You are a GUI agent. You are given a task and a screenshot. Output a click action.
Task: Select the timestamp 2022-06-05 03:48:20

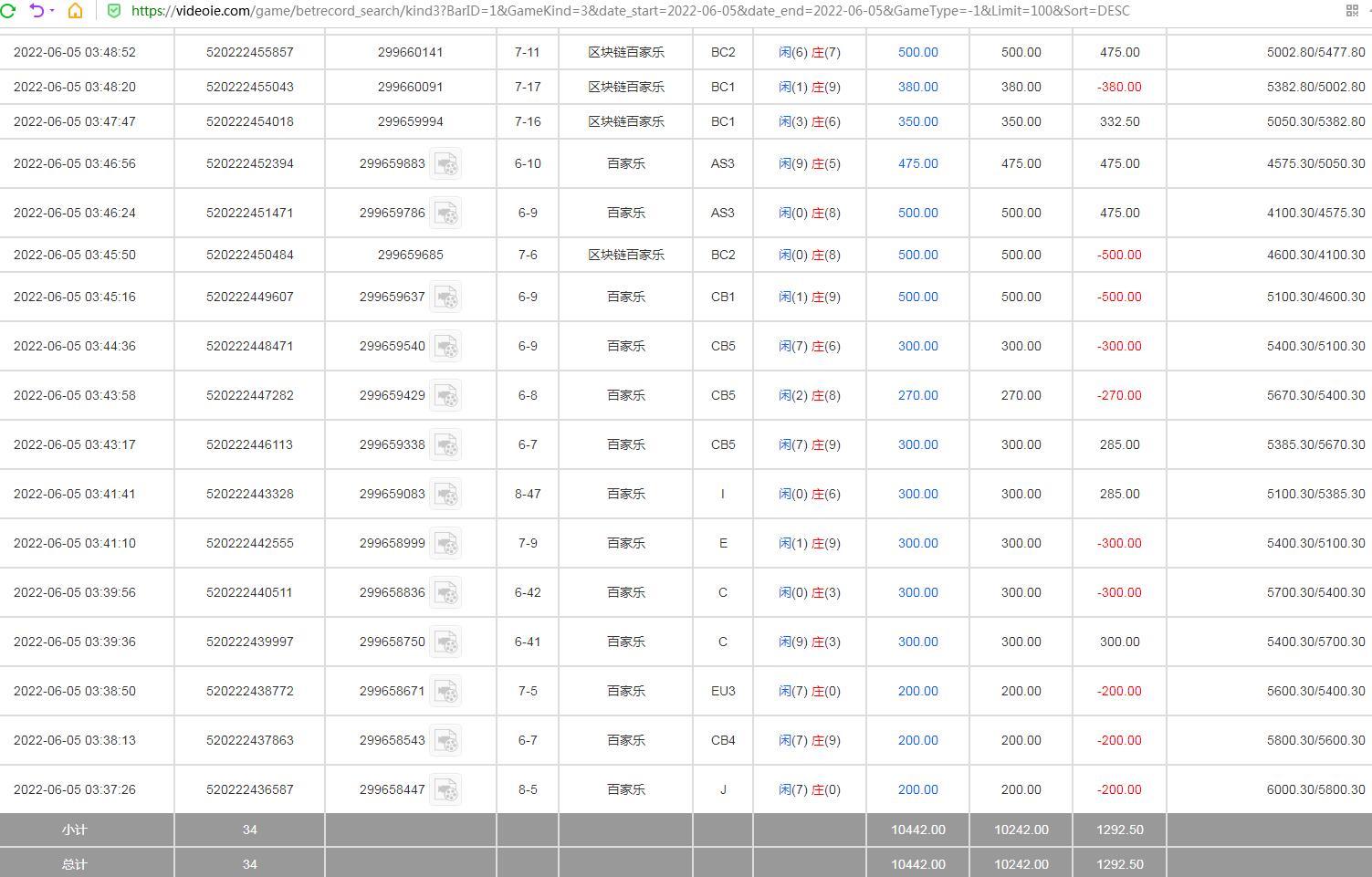(75, 87)
